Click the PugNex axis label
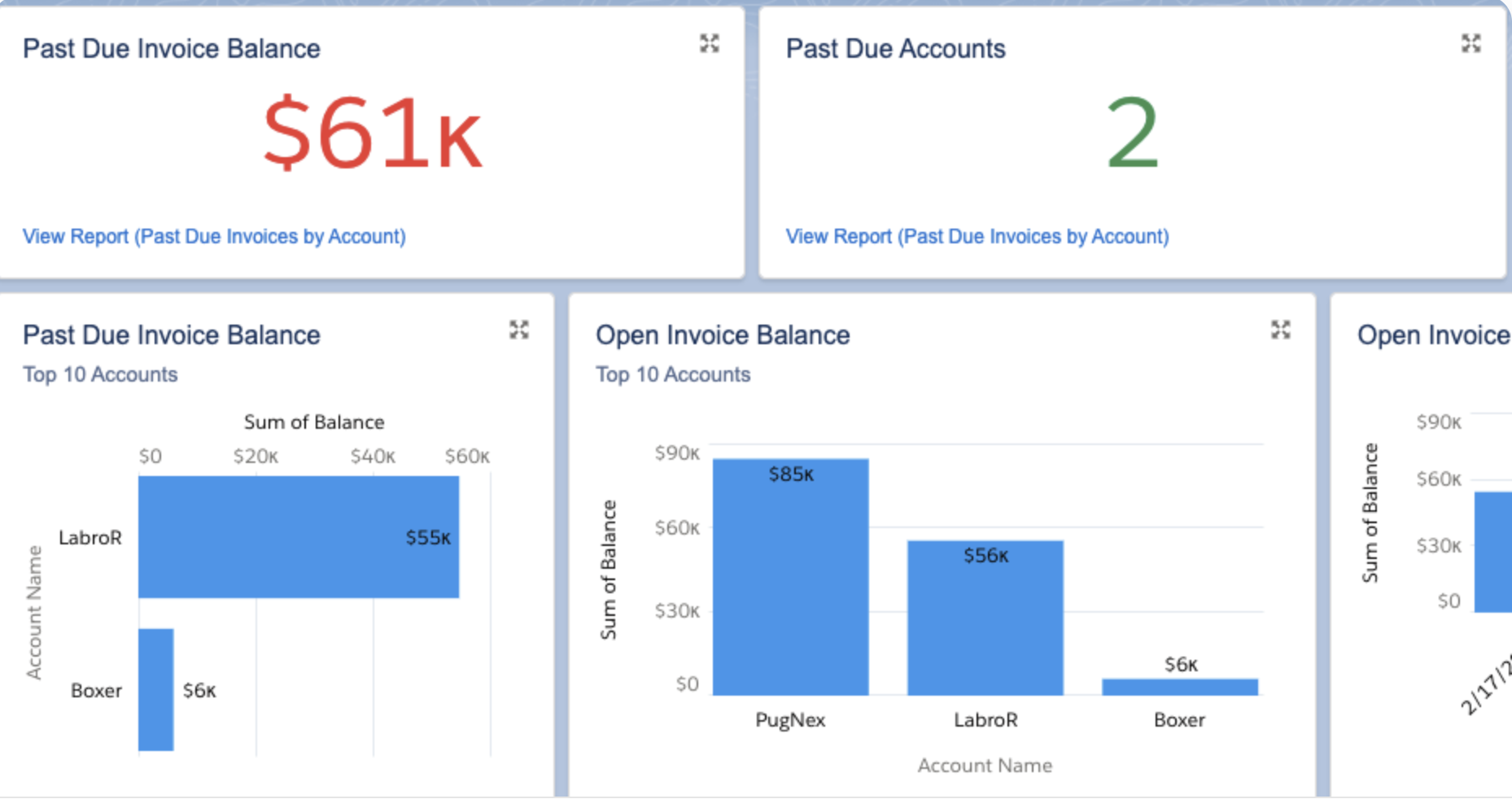 click(790, 720)
